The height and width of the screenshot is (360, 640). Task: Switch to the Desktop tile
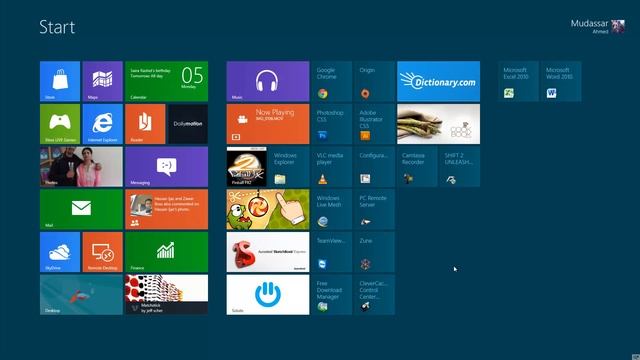tap(81, 295)
